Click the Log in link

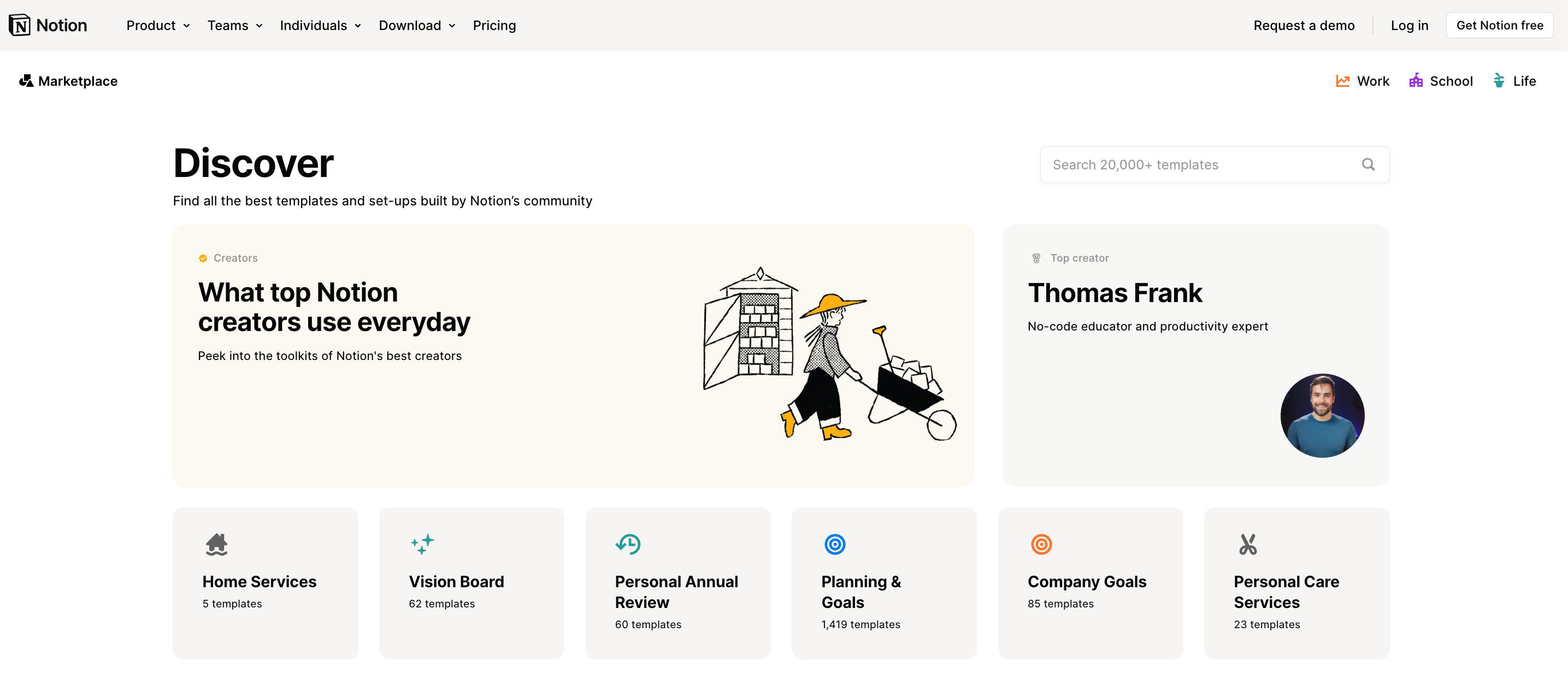click(1409, 26)
